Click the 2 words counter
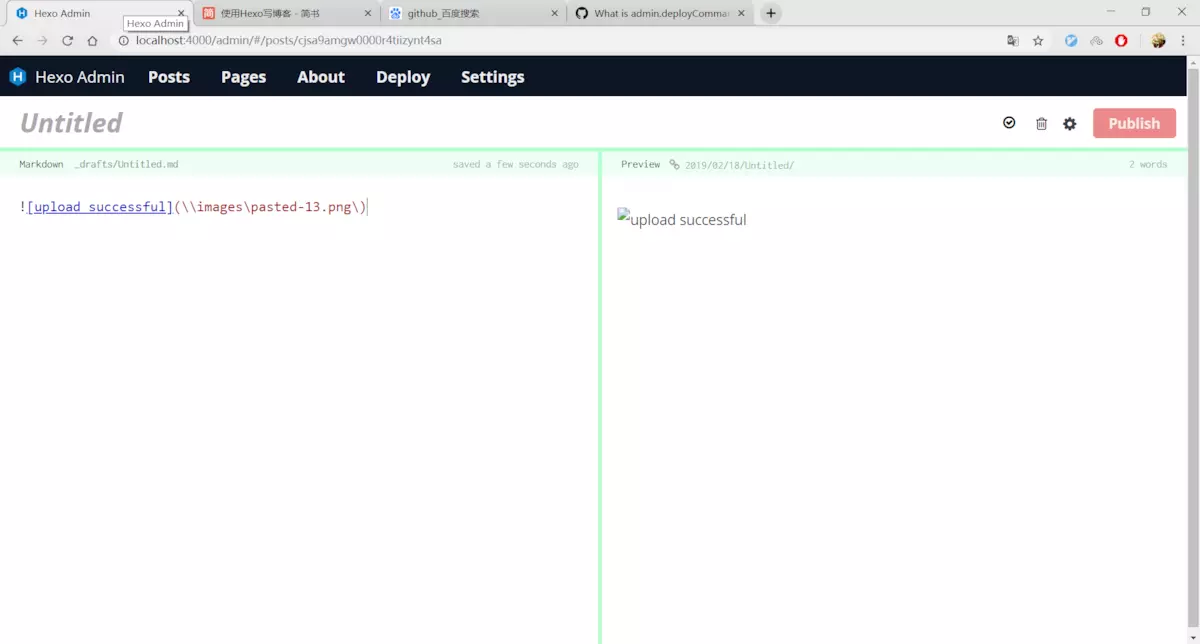 click(1148, 164)
